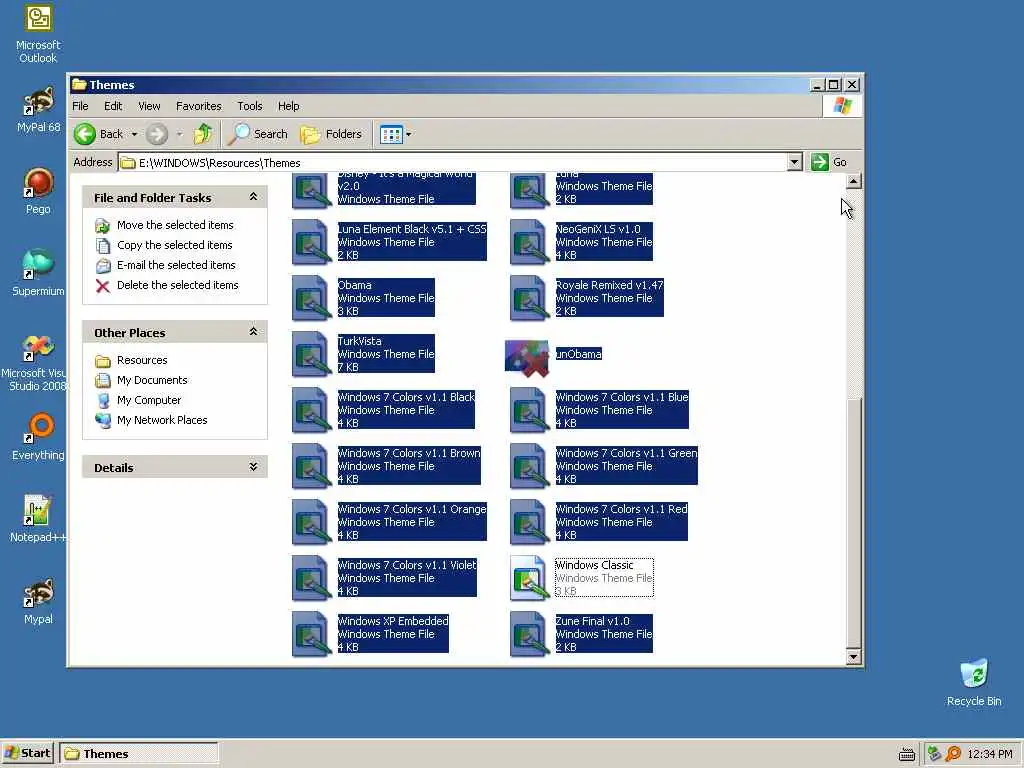Screen dimensions: 1024x768
Task: Open the Help menu
Action: click(x=288, y=106)
